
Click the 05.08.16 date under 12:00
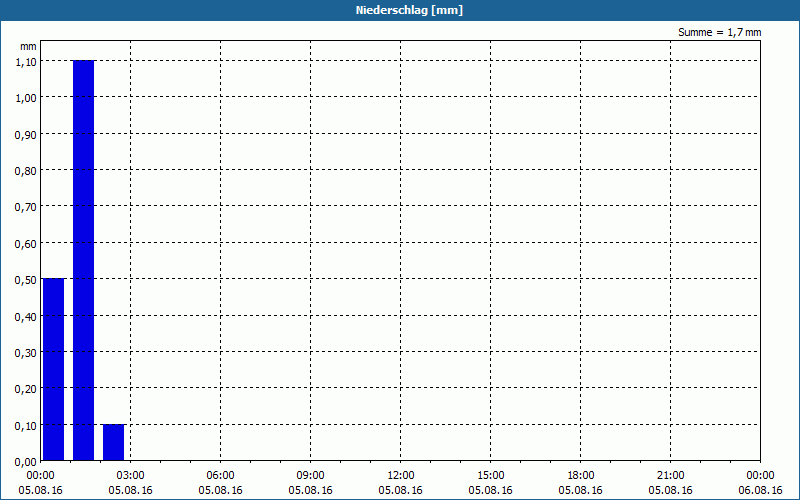401,490
